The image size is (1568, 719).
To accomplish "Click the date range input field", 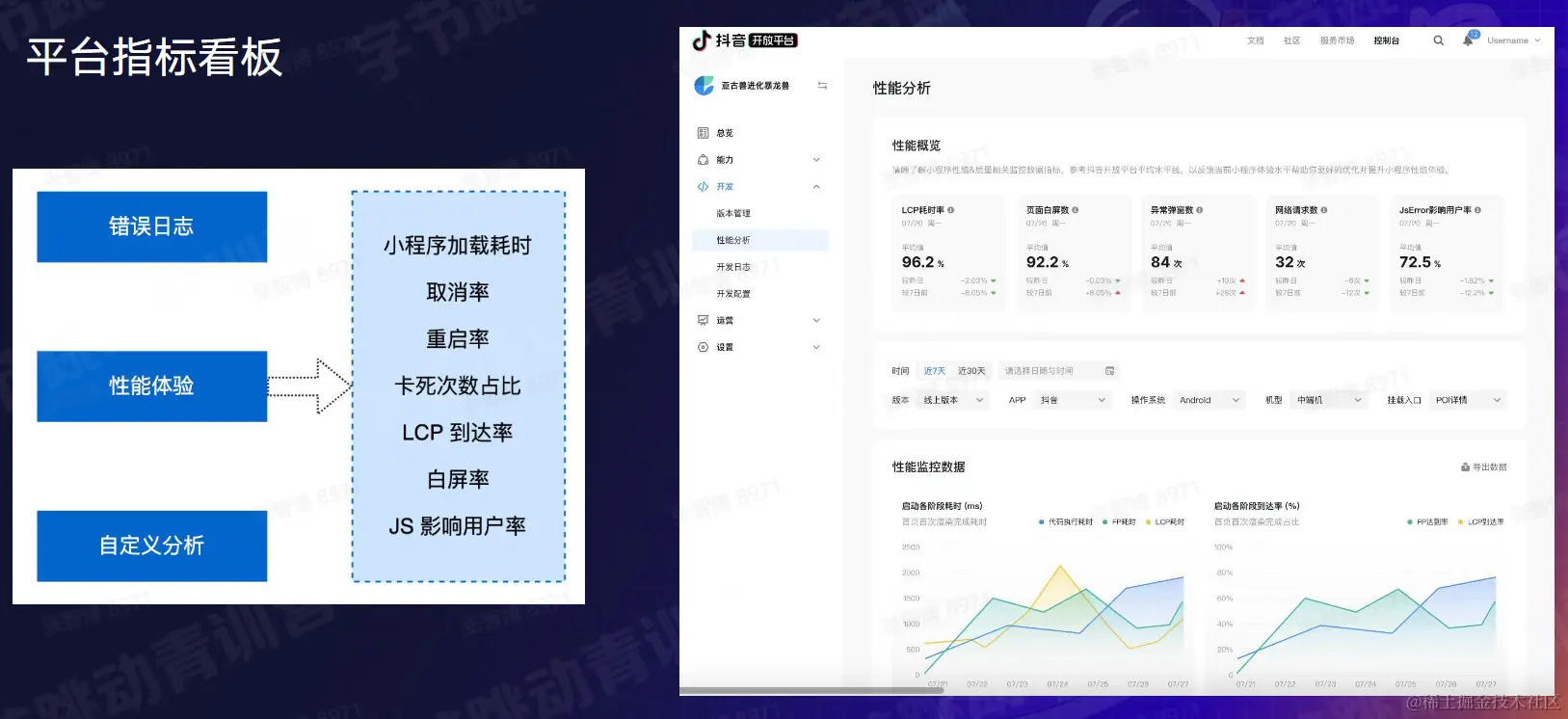I will (1057, 371).
